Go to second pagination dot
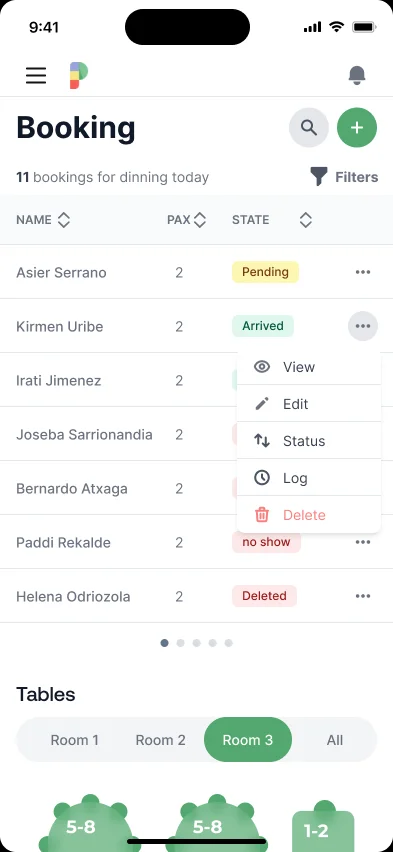This screenshot has width=393, height=852. [x=180, y=643]
